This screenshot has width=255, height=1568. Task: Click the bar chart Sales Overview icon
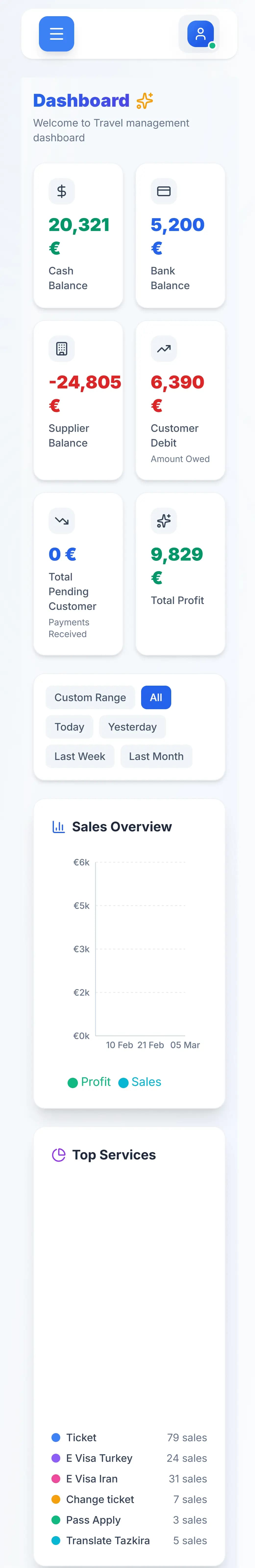coord(59,827)
